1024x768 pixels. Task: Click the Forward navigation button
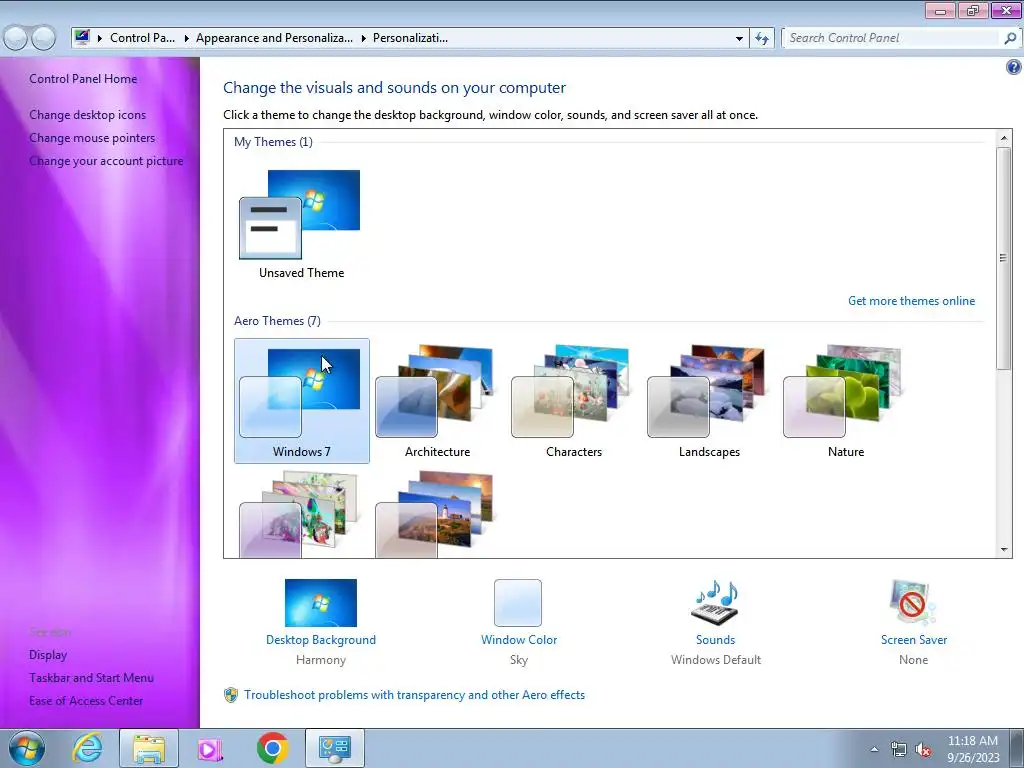pos(43,38)
